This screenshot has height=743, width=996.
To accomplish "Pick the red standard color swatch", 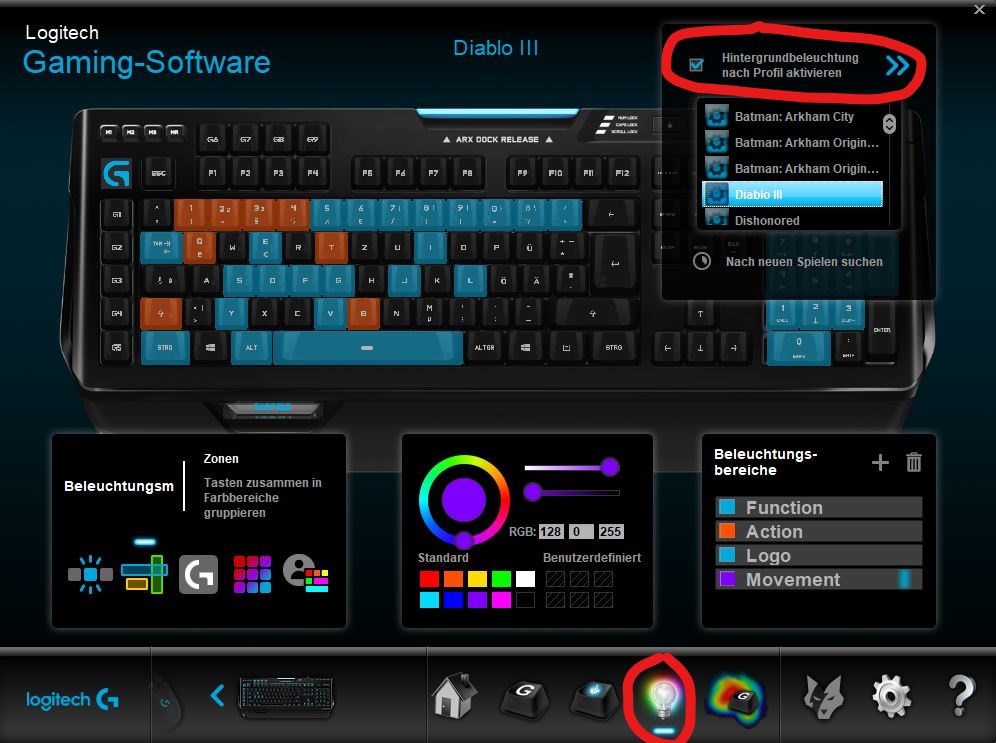I will click(429, 579).
